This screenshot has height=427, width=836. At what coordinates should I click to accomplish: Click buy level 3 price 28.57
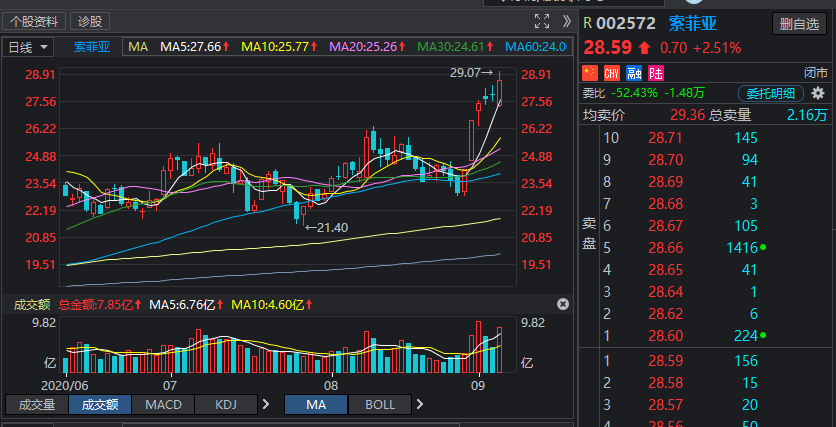pyautogui.click(x=665, y=405)
